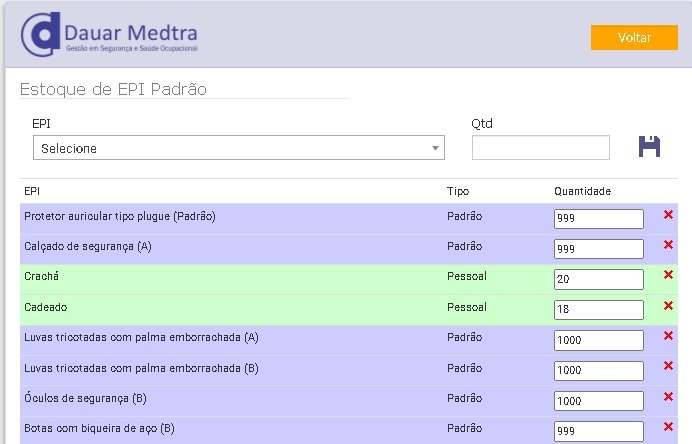Select quantity box for Calçado de segurança

coord(598,249)
